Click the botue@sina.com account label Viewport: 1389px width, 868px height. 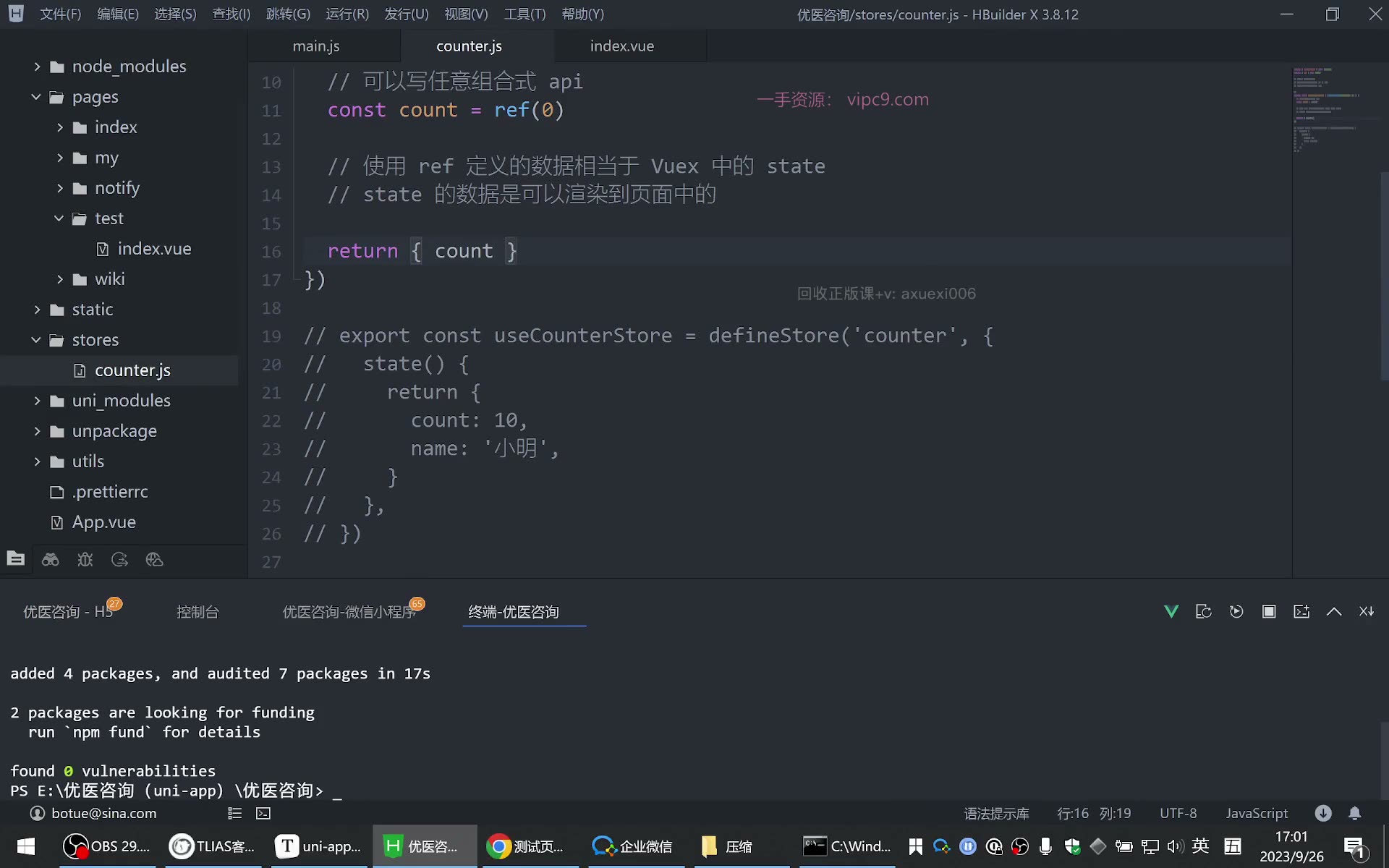coord(103,814)
